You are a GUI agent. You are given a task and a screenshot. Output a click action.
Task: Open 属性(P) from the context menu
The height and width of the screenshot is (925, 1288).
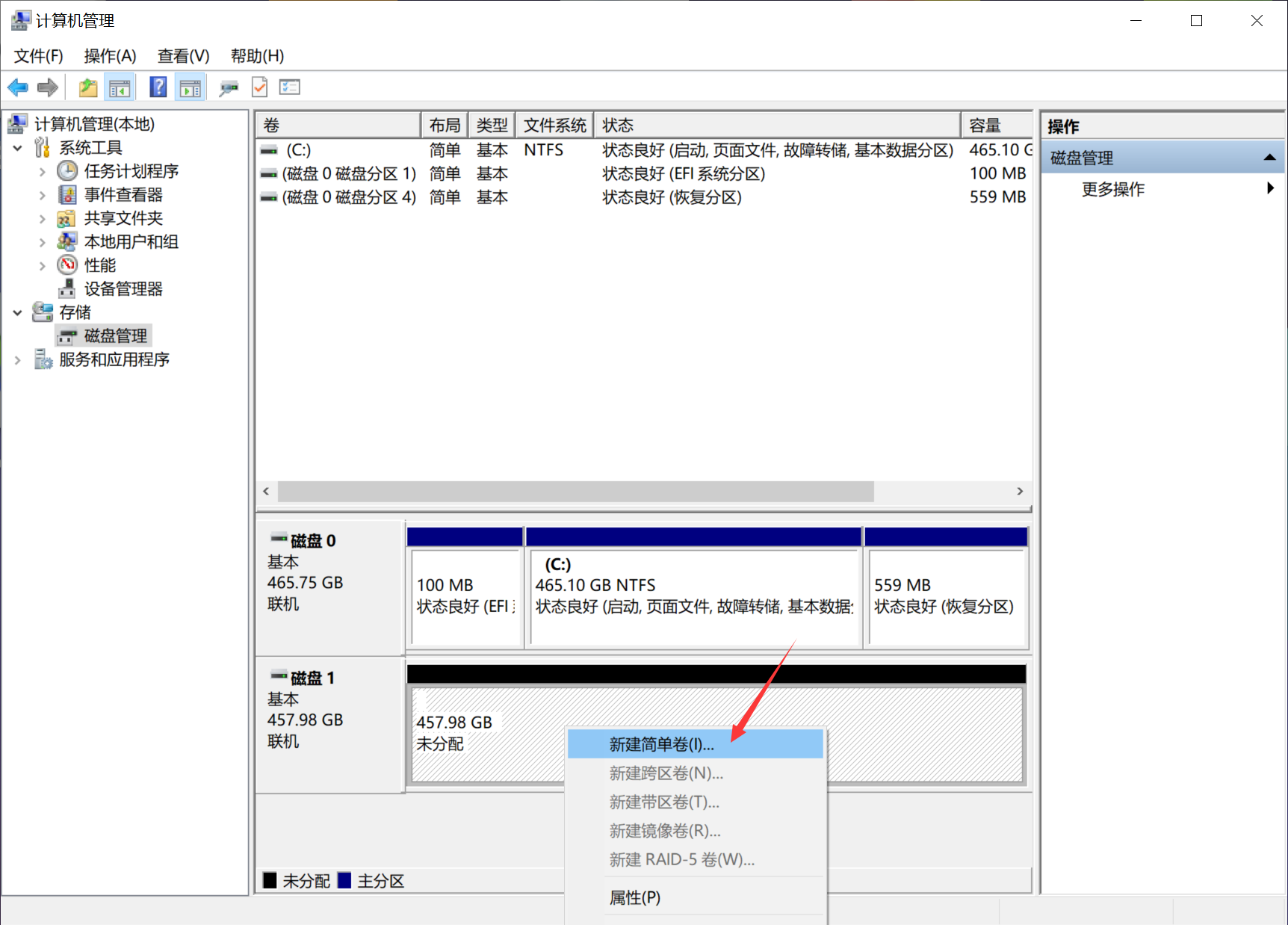(x=634, y=897)
